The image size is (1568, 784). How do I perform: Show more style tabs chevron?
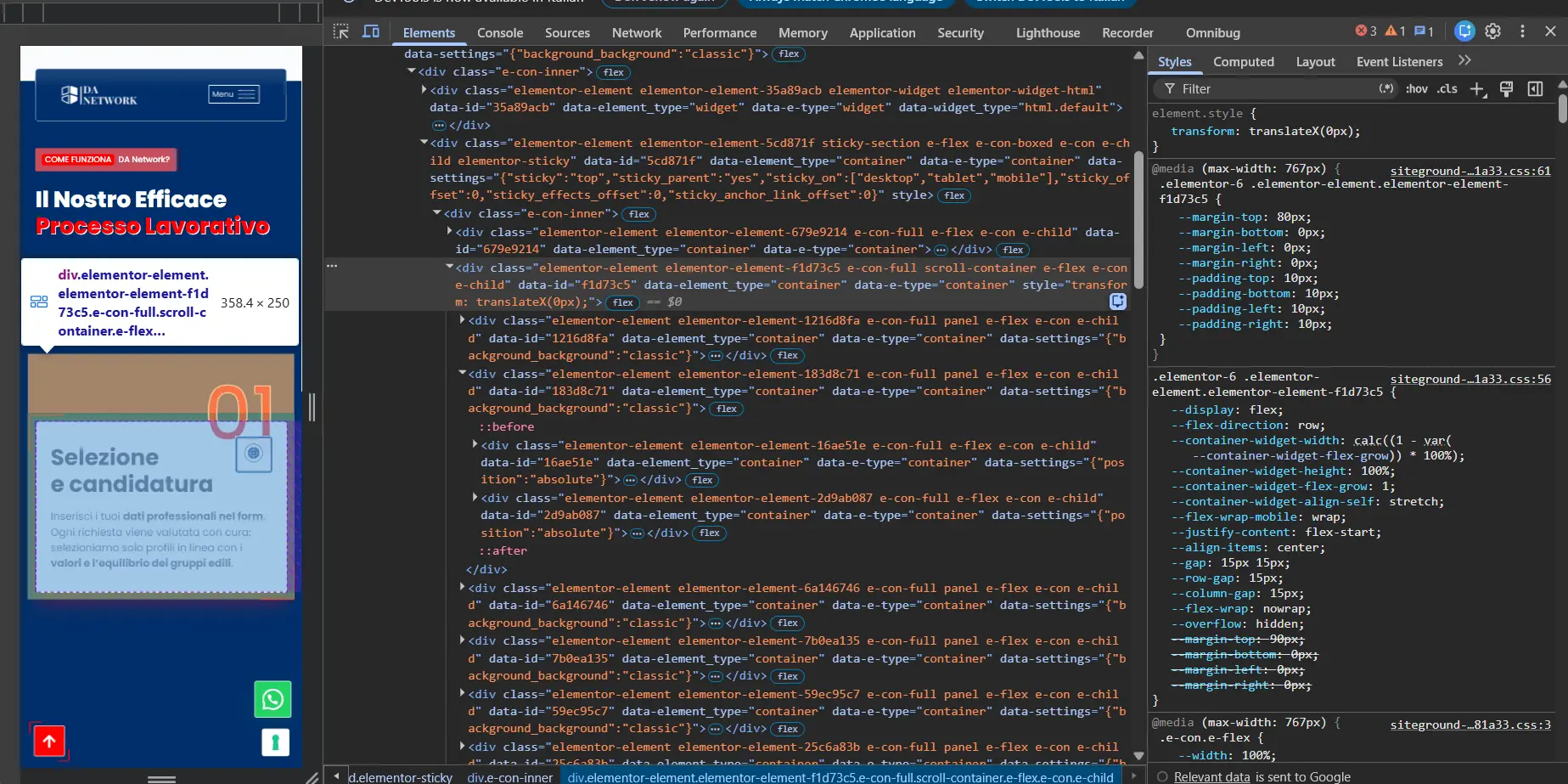[1464, 60]
